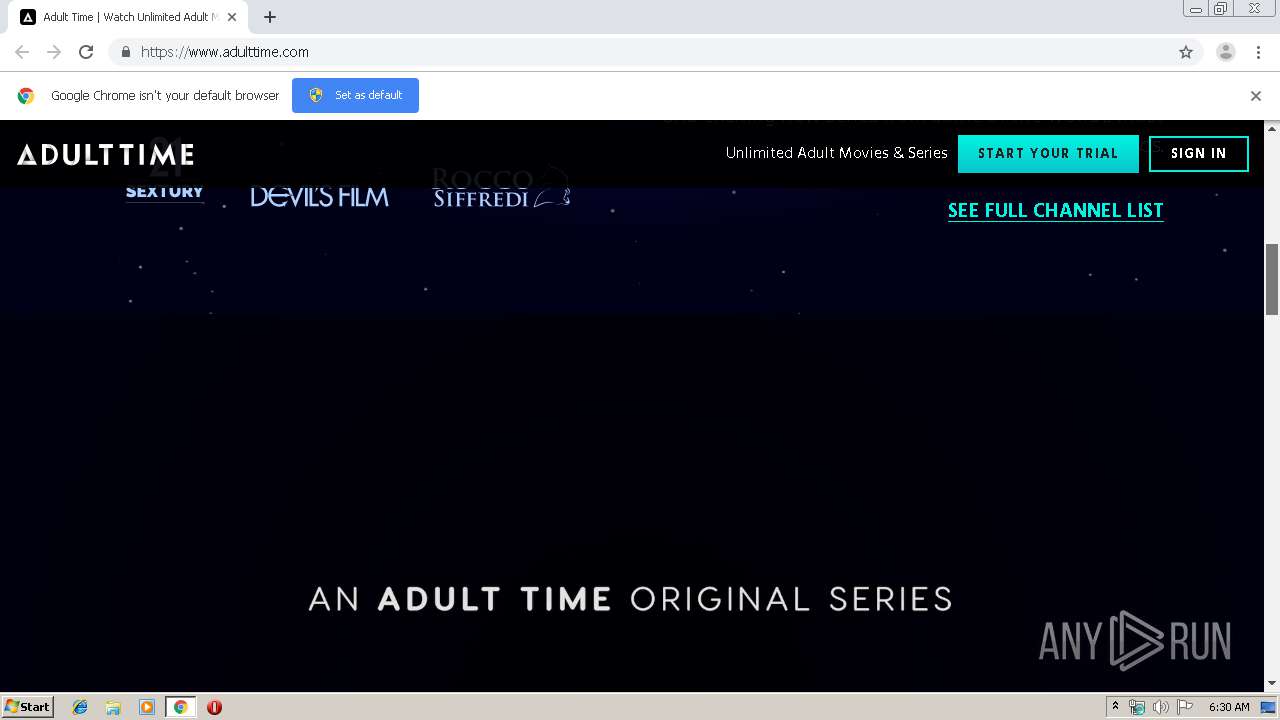
Task: Click the taskbar clock 6:30 AM
Action: (1229, 707)
